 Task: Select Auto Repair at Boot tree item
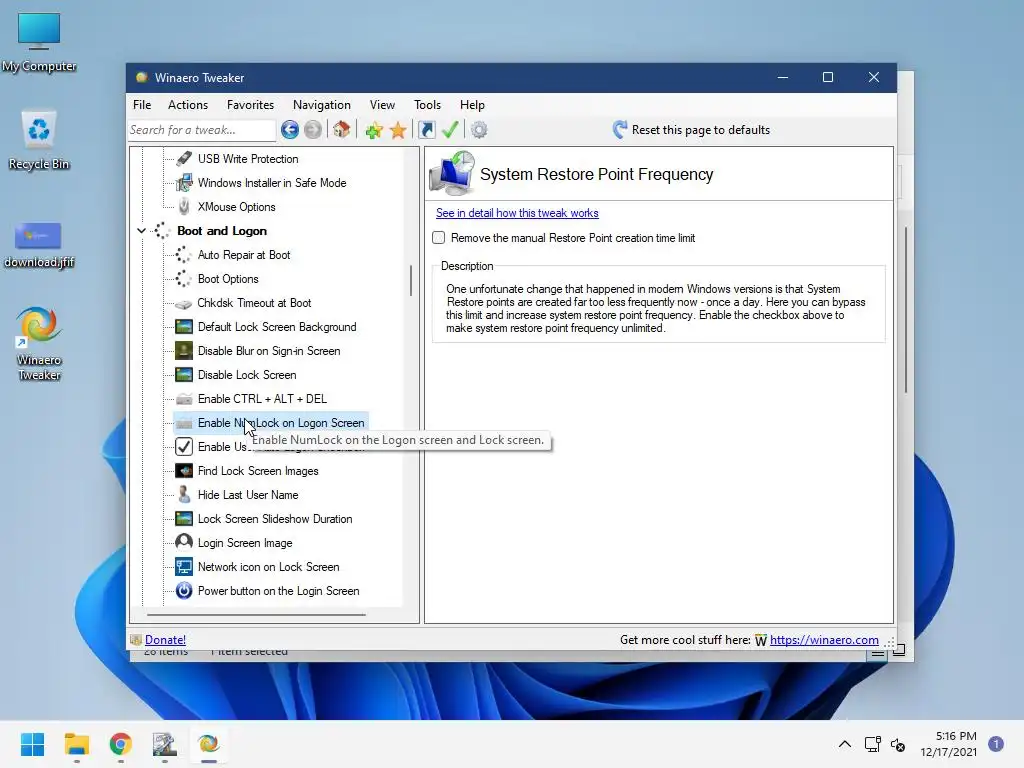244,255
